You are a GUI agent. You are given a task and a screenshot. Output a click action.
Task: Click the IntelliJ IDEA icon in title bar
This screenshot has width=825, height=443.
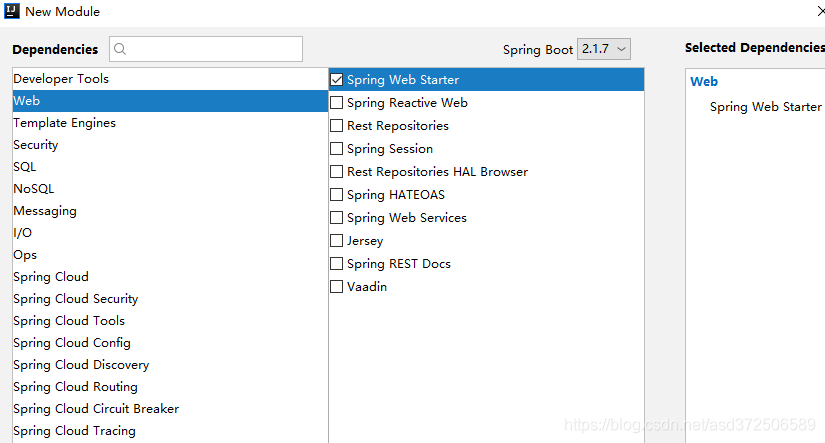click(12, 11)
